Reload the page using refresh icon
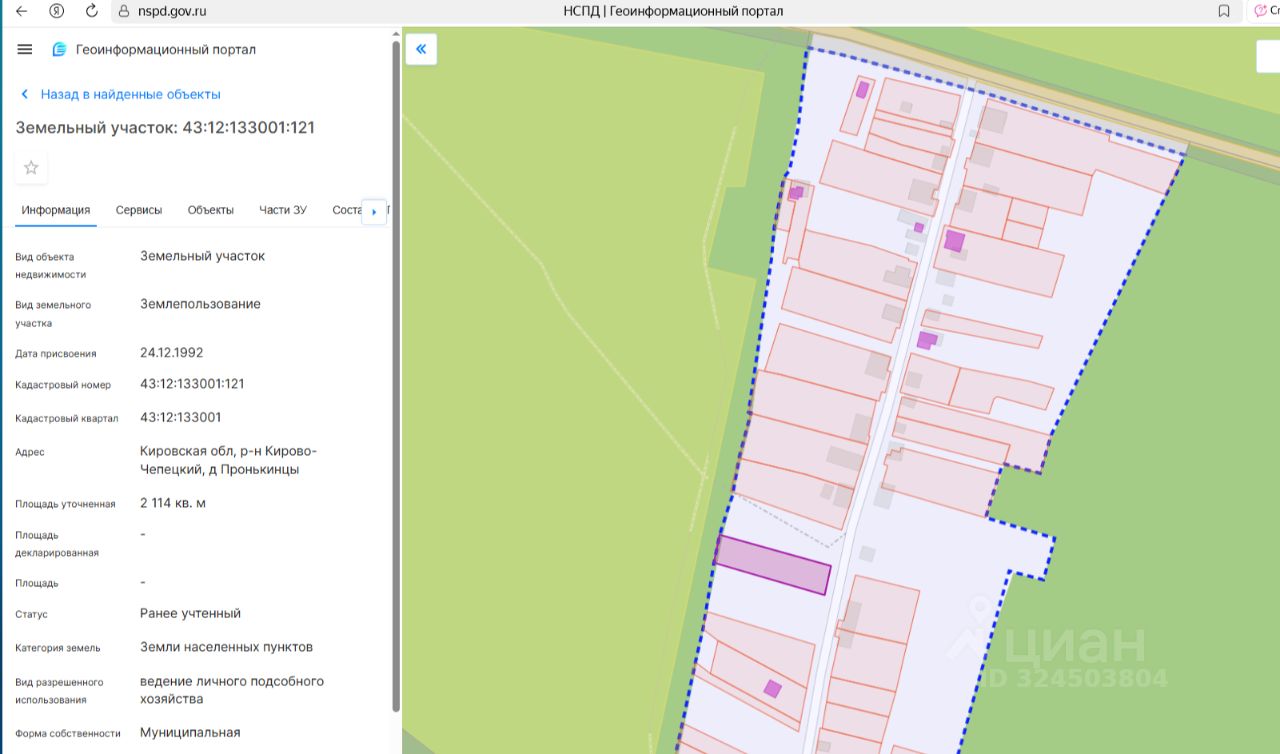This screenshot has height=754, width=1280. [92, 11]
